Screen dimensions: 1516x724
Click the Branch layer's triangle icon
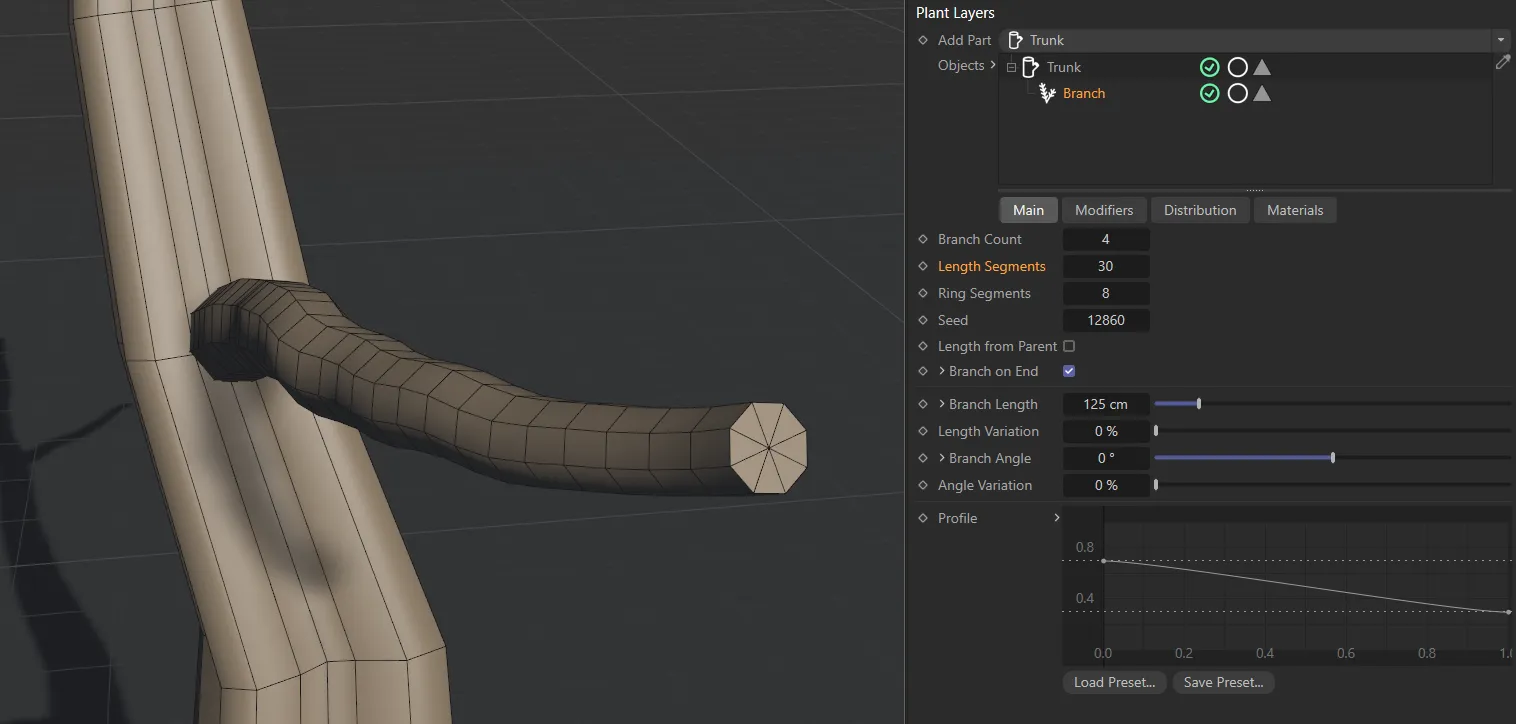pos(1262,93)
